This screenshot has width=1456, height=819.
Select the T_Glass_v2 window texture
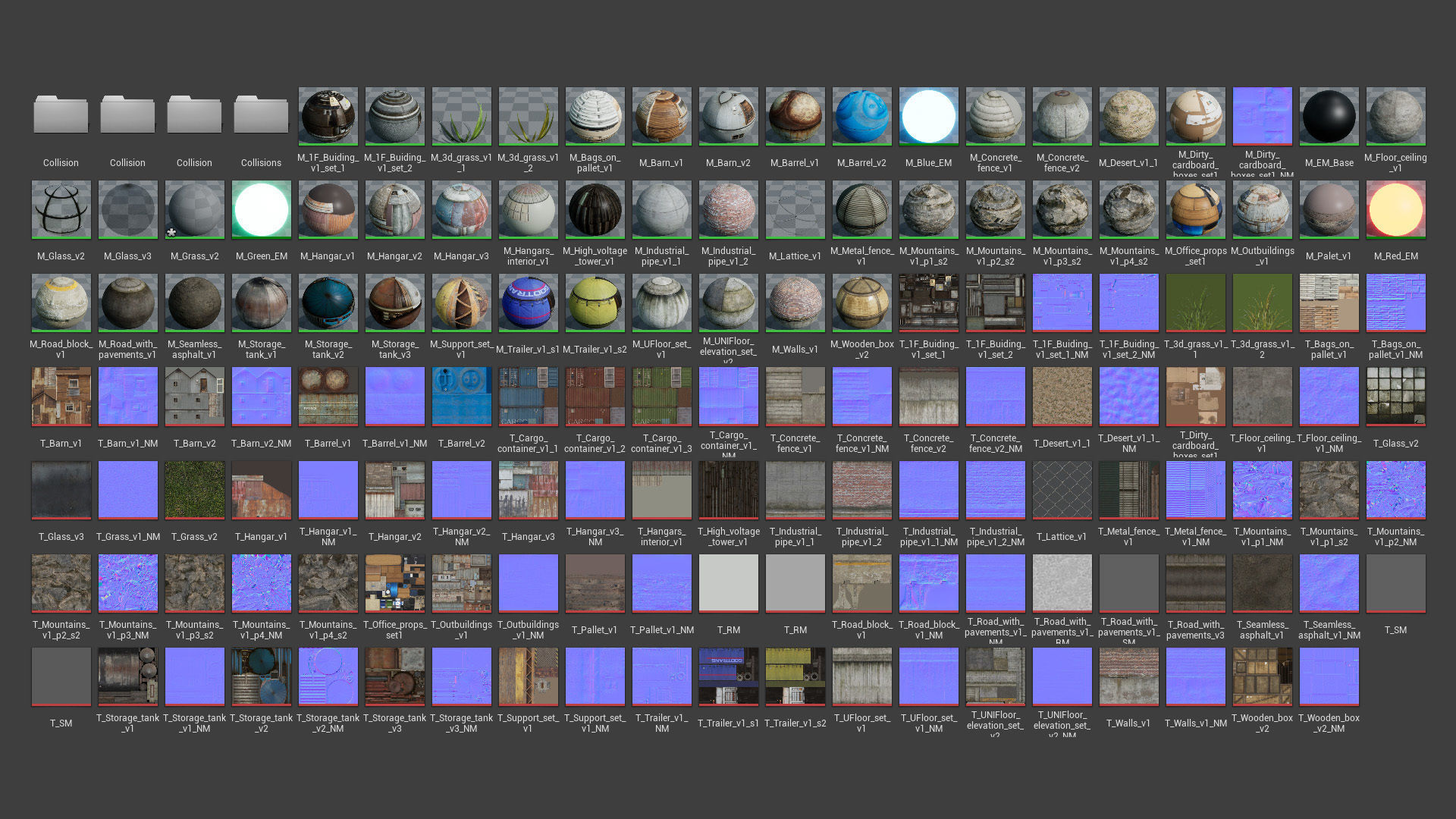click(x=1395, y=396)
